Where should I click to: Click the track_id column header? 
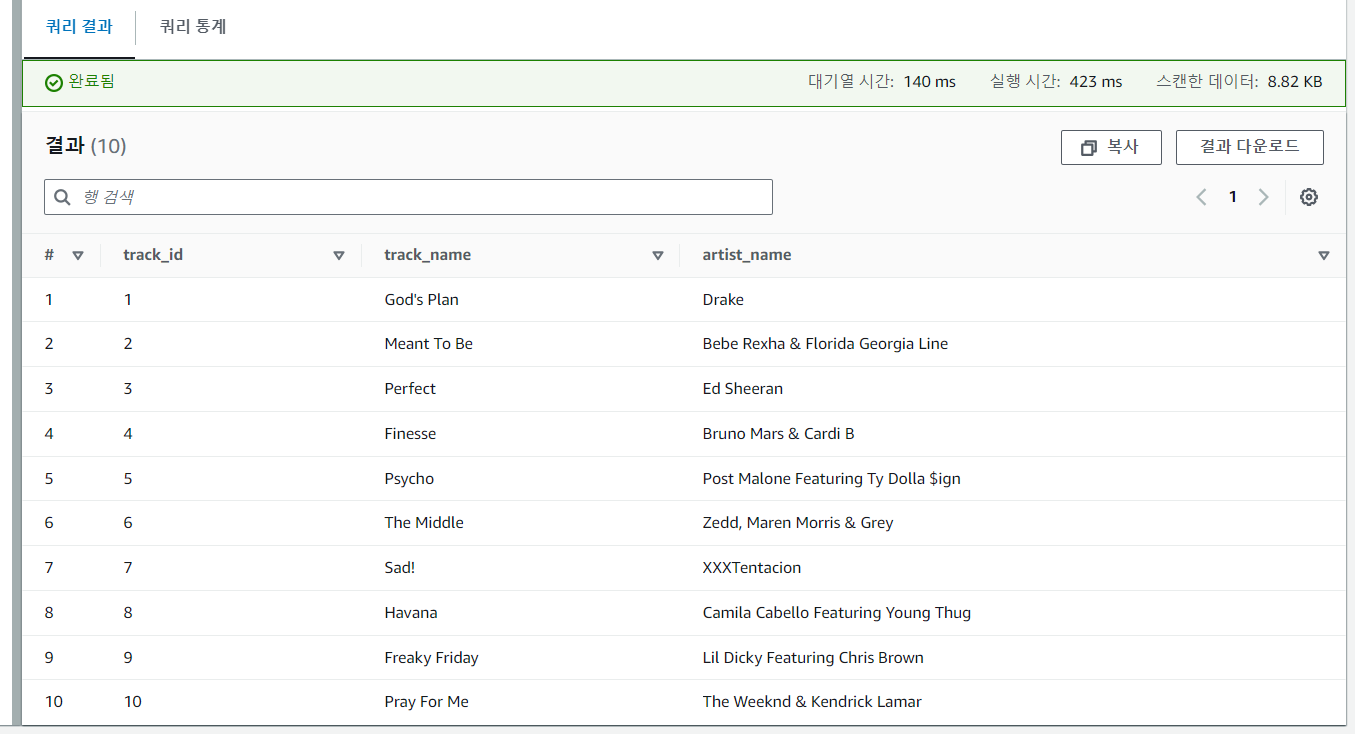153,255
